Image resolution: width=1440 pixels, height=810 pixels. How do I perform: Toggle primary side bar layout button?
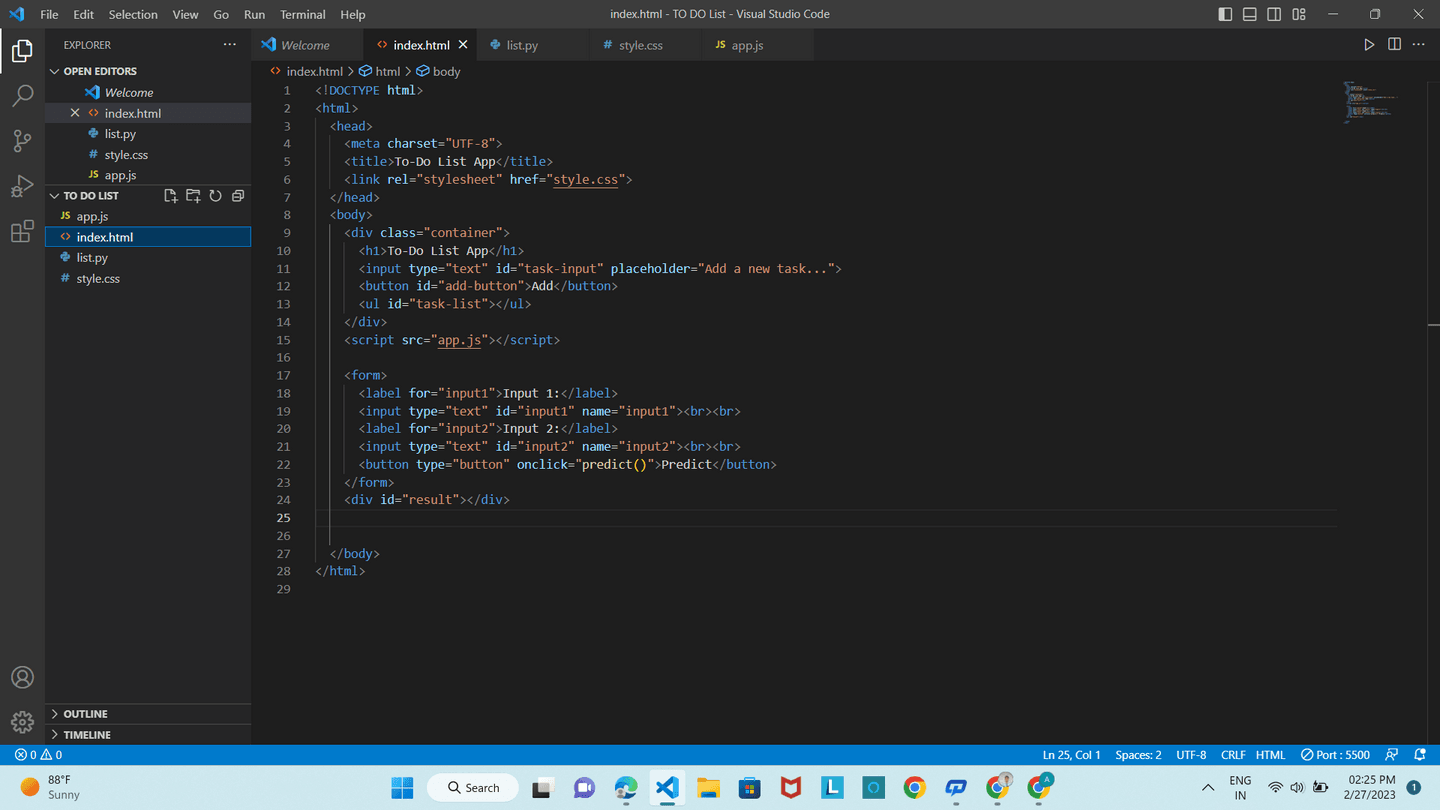(1225, 14)
